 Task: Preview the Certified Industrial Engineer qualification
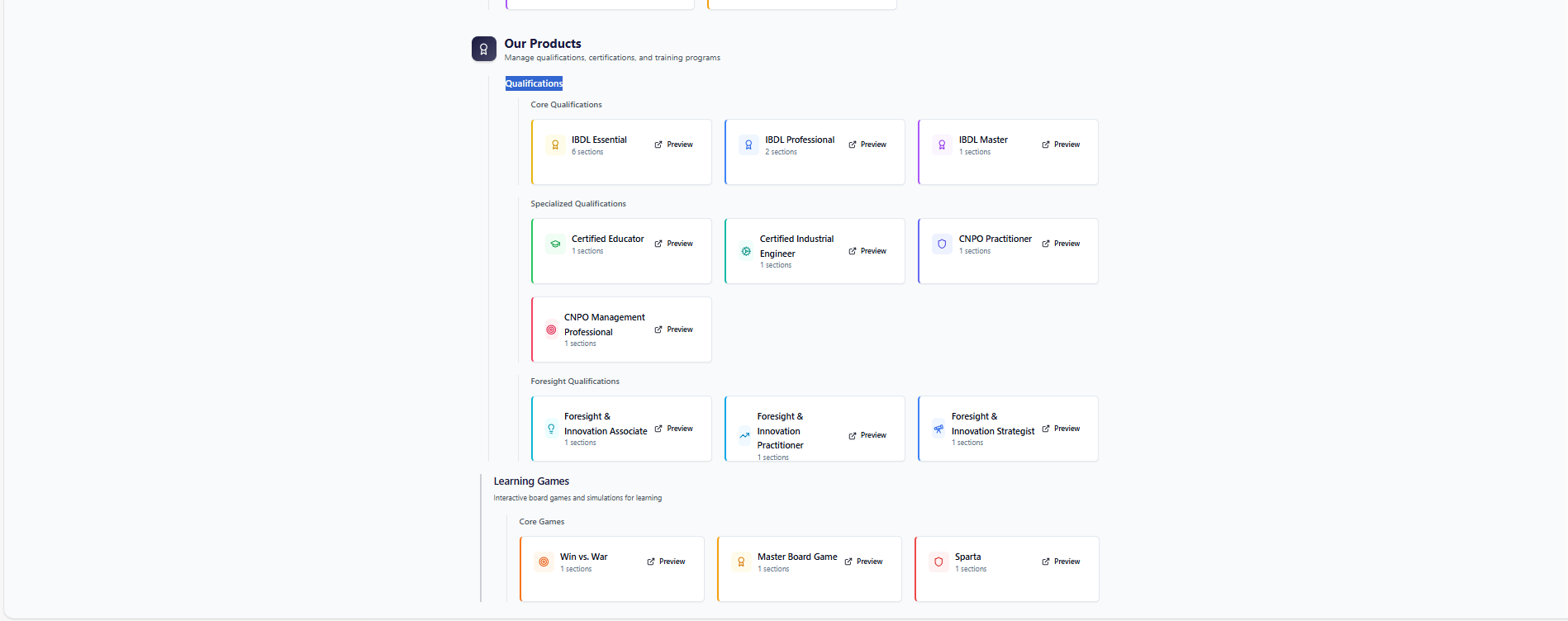[x=867, y=251]
